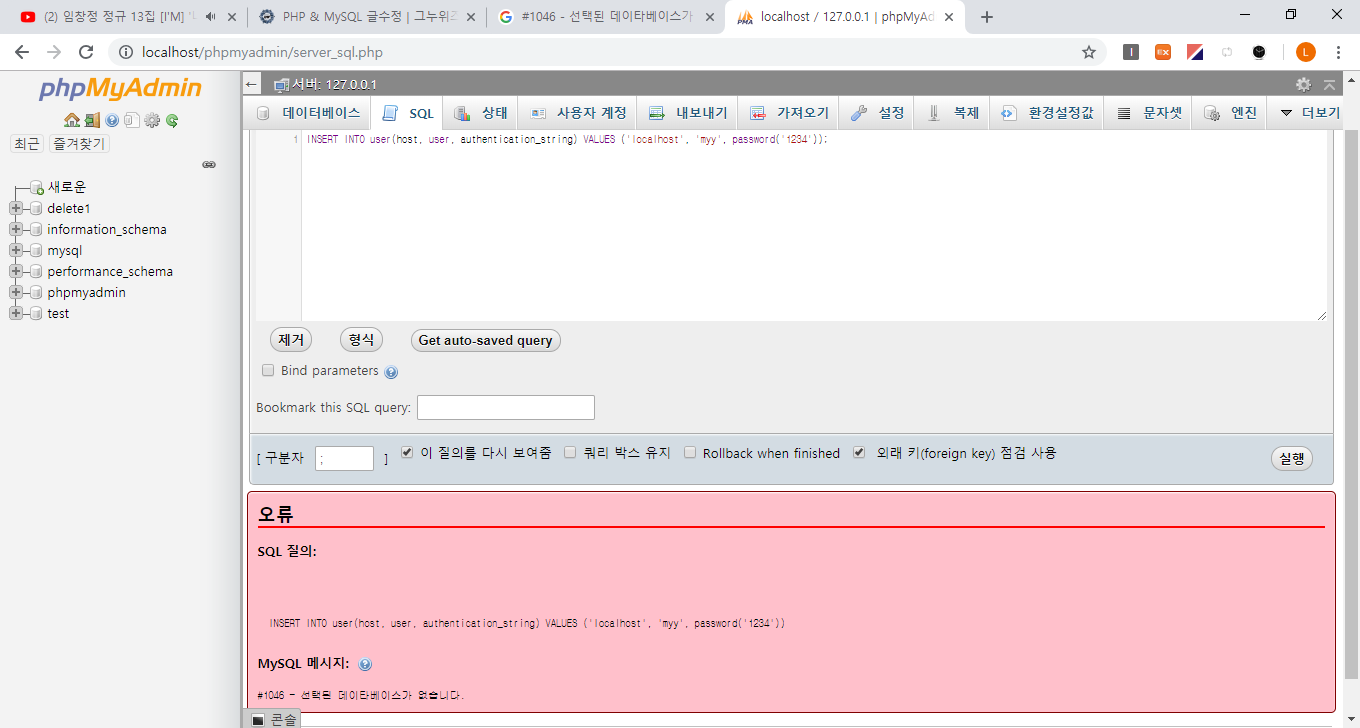Open the 더보기 dropdown menu
This screenshot has height=728, width=1360.
(1309, 113)
